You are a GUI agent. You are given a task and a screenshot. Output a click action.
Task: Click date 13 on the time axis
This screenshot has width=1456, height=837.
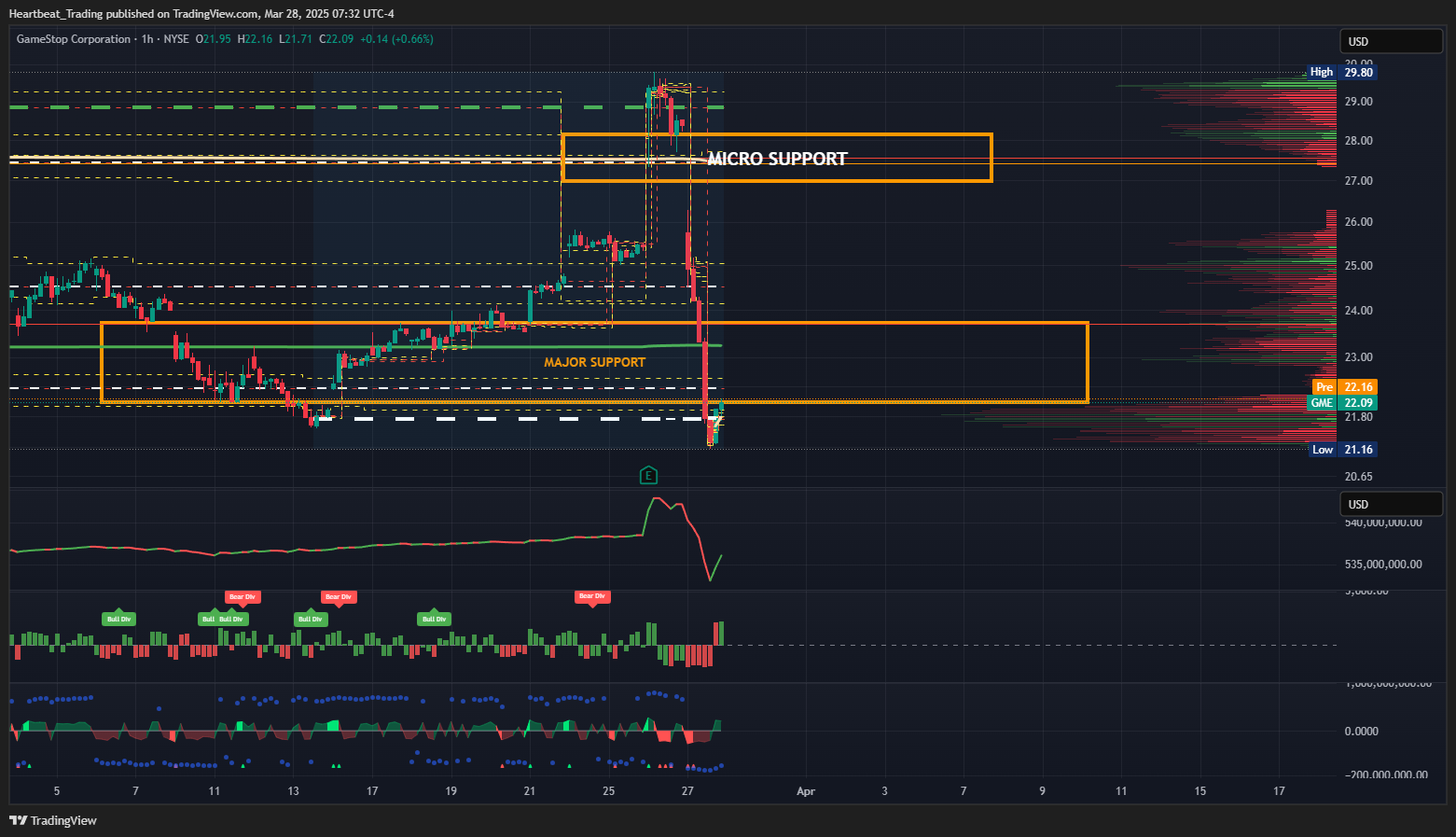[x=293, y=791]
